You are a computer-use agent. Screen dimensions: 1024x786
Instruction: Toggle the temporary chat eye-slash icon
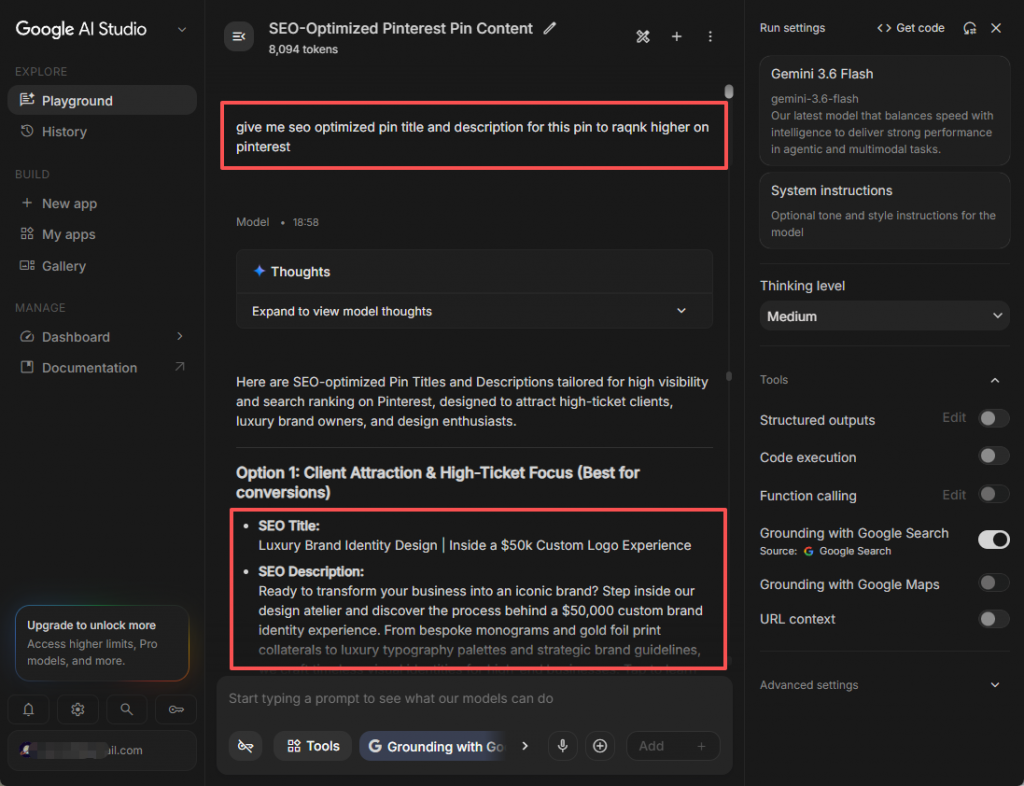(246, 746)
